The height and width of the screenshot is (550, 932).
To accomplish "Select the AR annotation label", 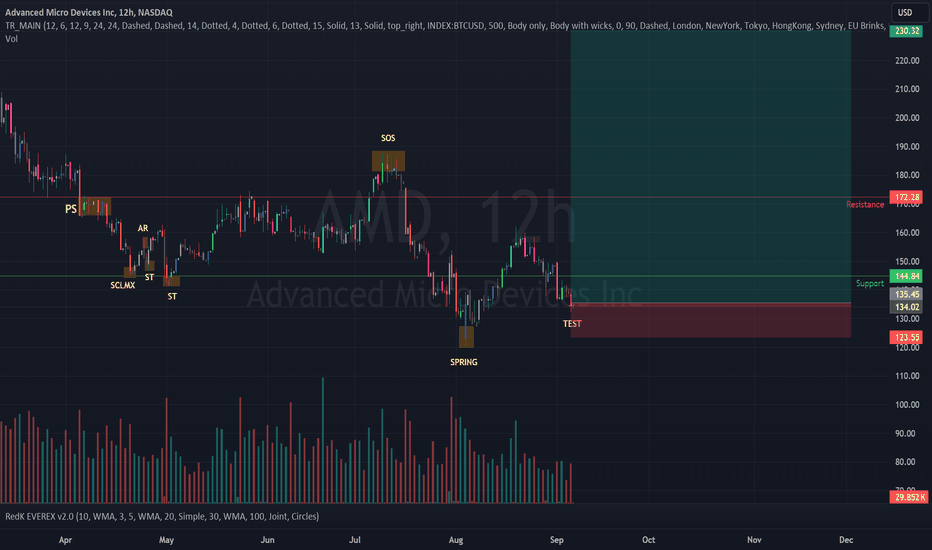I will [143, 228].
